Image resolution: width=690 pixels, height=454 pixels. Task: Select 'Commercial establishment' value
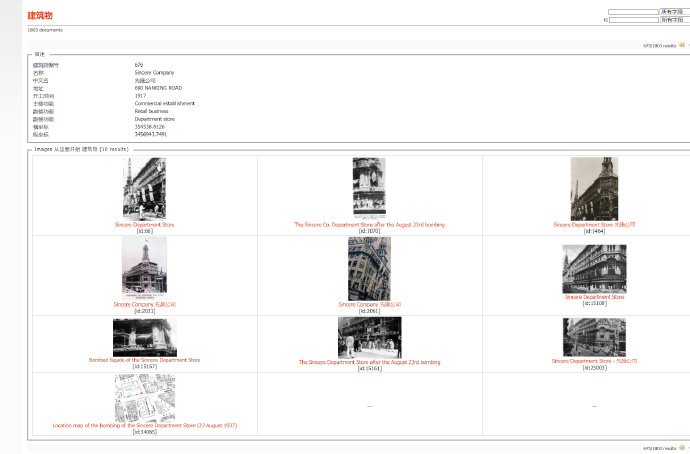[x=165, y=103]
